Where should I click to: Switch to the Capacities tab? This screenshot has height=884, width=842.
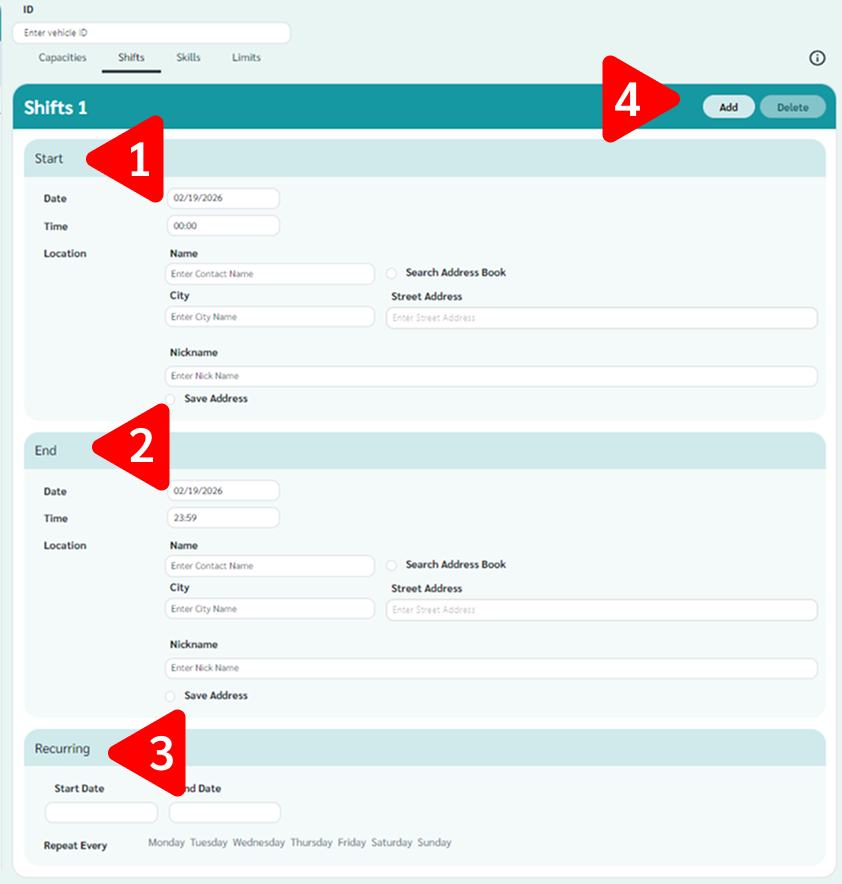pos(62,58)
